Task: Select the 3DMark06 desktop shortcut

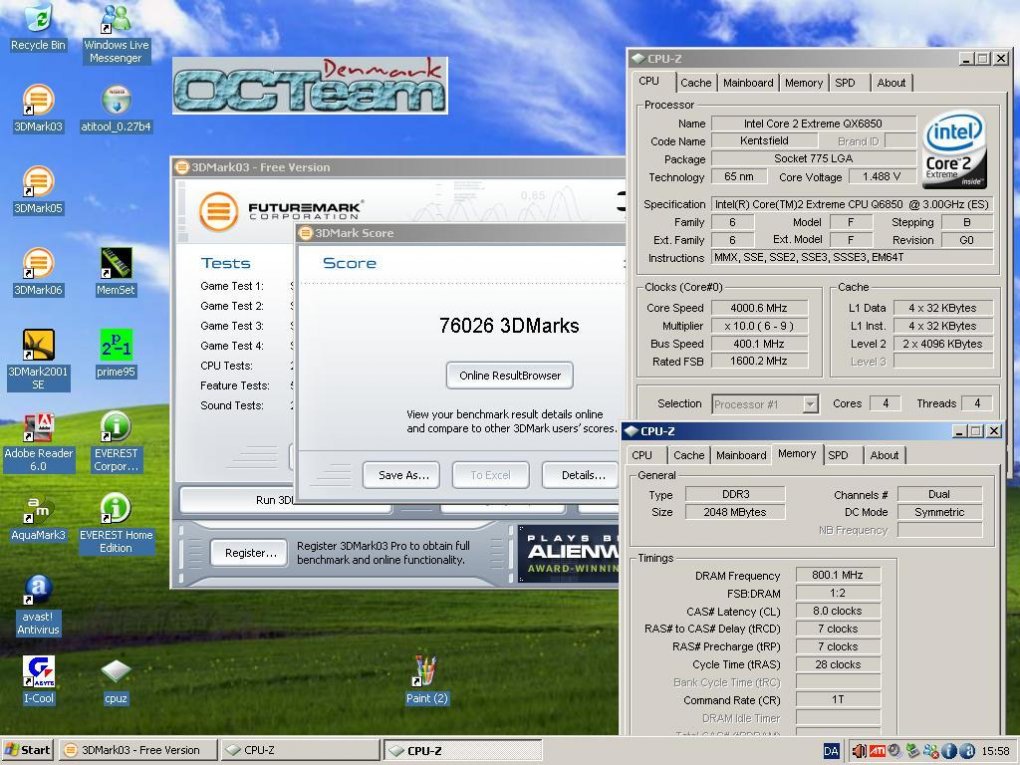Action: coord(38,271)
